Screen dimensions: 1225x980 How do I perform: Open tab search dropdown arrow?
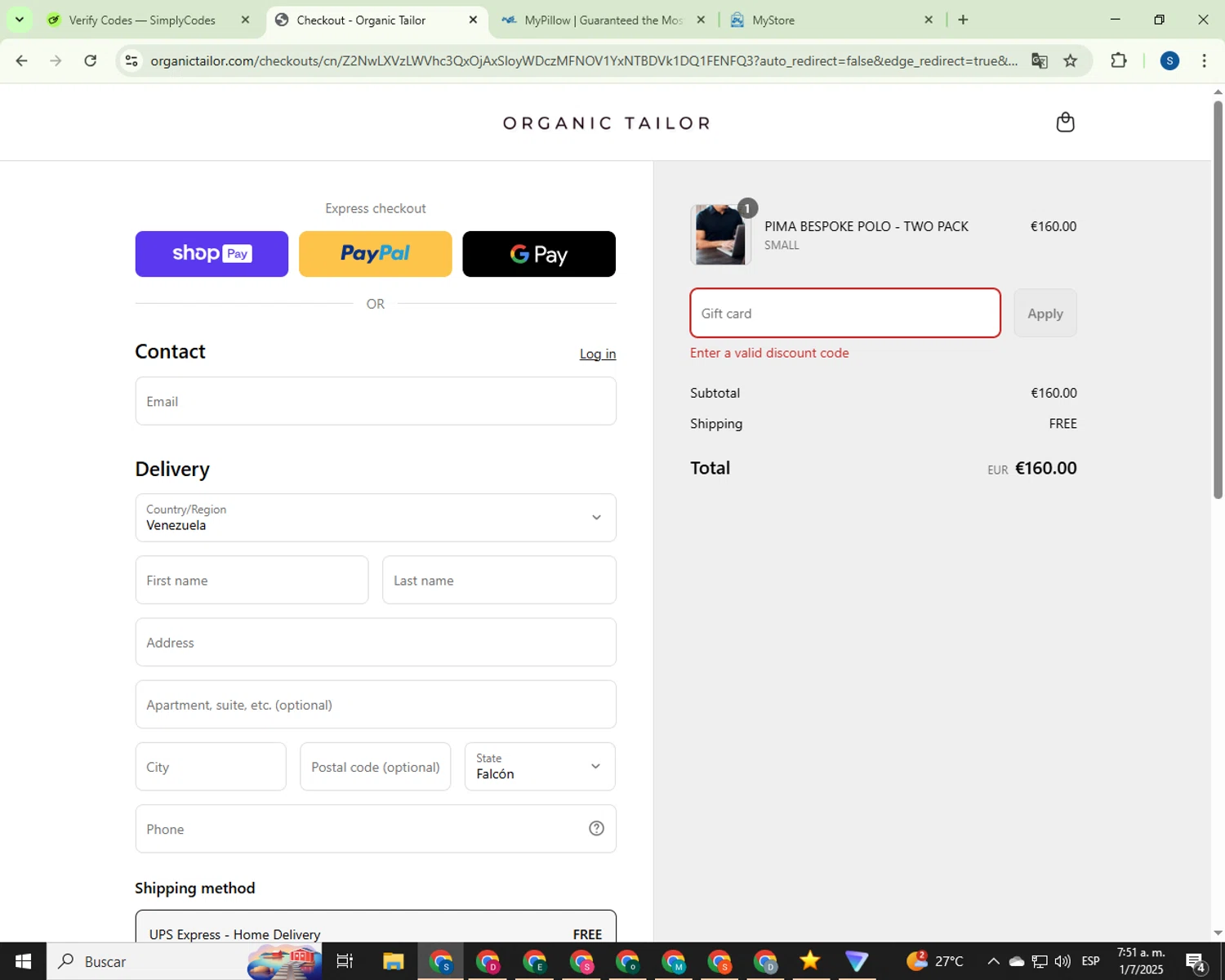19,20
